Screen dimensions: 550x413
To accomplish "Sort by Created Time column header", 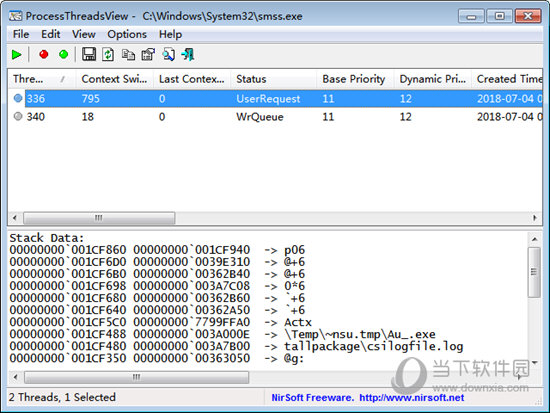I will [x=507, y=79].
